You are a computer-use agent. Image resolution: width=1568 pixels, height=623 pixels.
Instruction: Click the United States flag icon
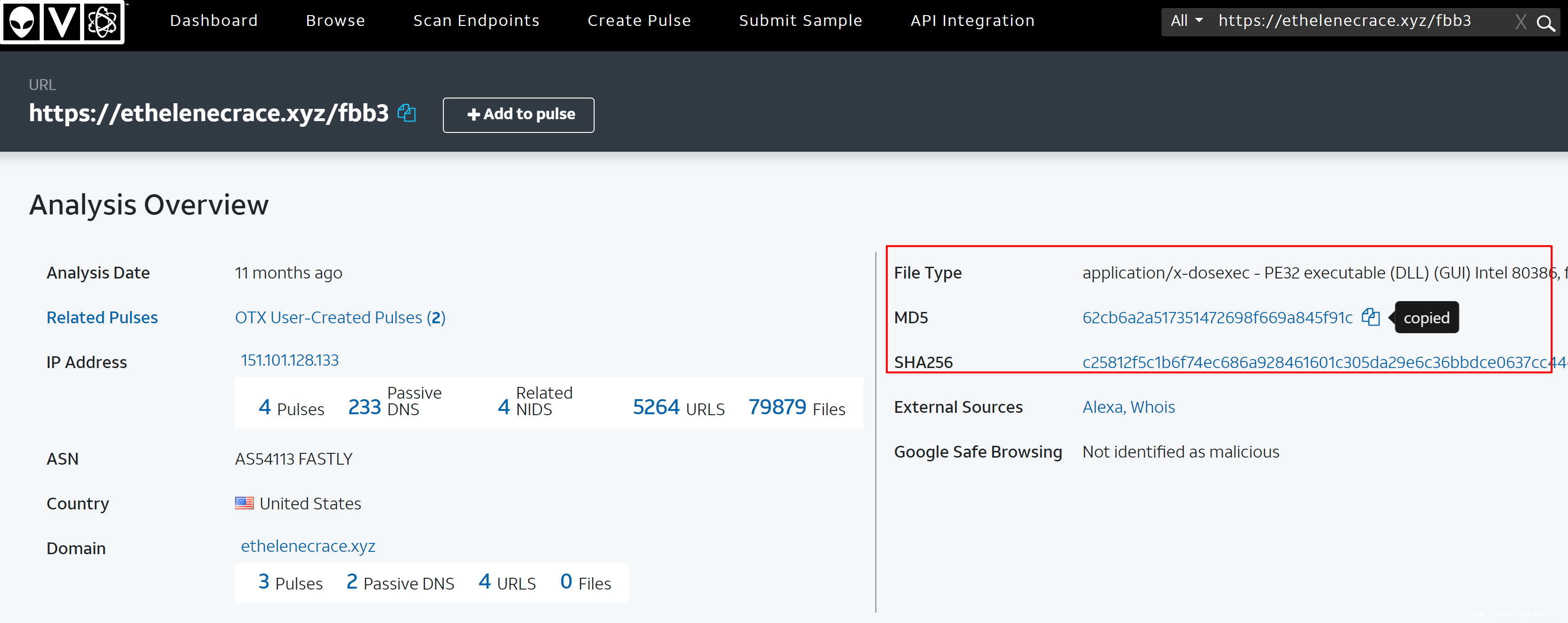(244, 503)
